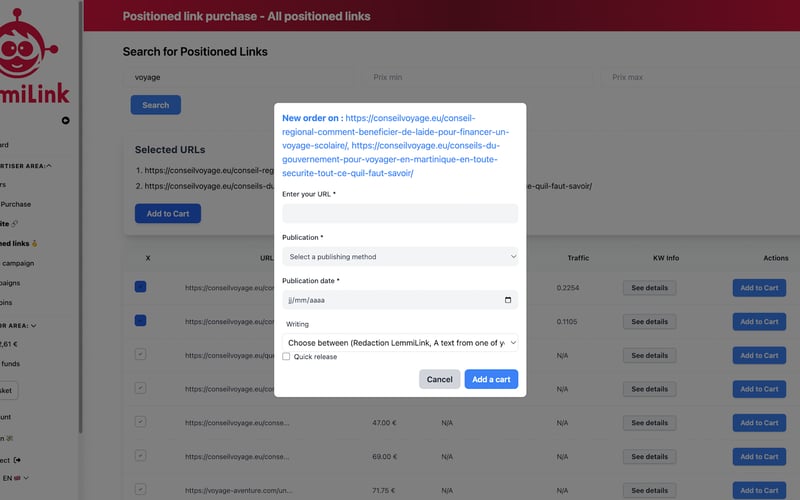Open the calendar picker icon in Publication date
Image resolution: width=800 pixels, height=500 pixels.
click(x=508, y=300)
